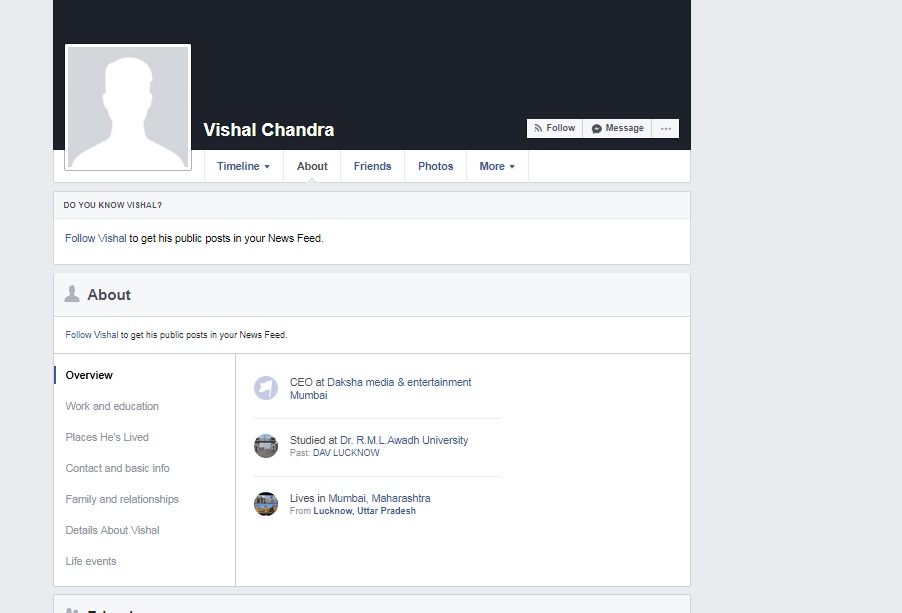Viewport: 902px width, 613px height.
Task: Click the Messenger icon on Message button
Action: [597, 128]
